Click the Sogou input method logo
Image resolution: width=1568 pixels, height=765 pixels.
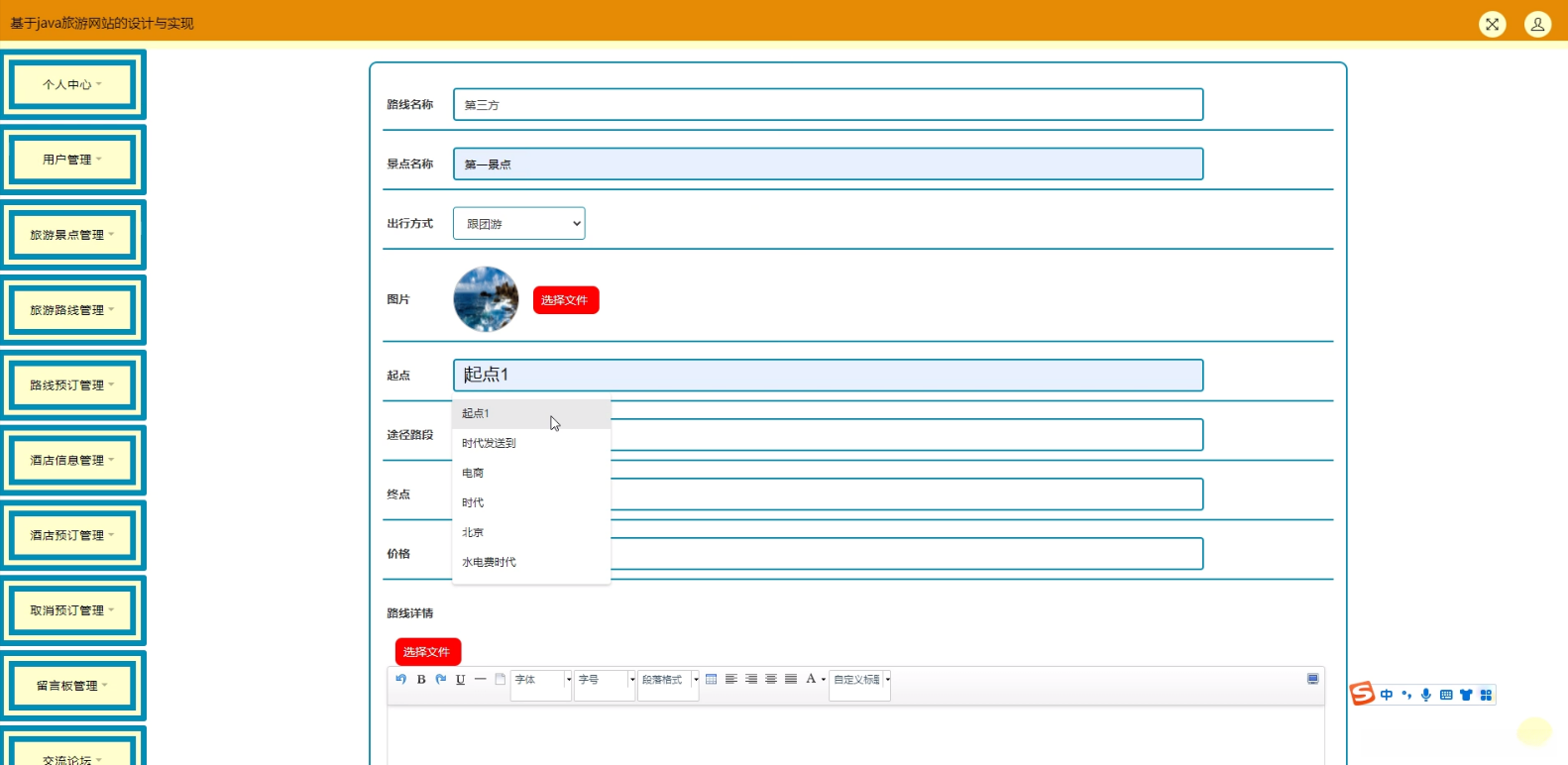click(x=1363, y=694)
